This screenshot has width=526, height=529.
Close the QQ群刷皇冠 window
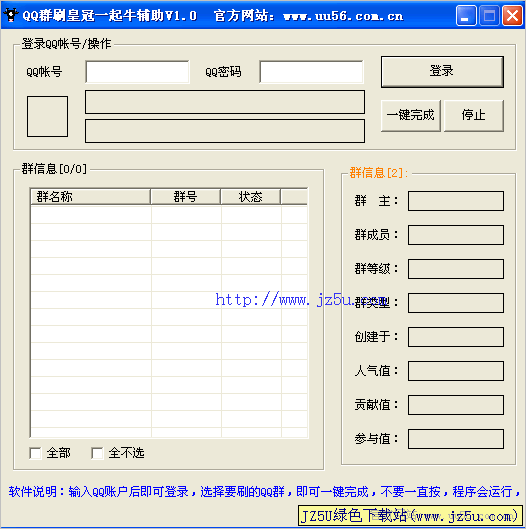(x=512, y=15)
